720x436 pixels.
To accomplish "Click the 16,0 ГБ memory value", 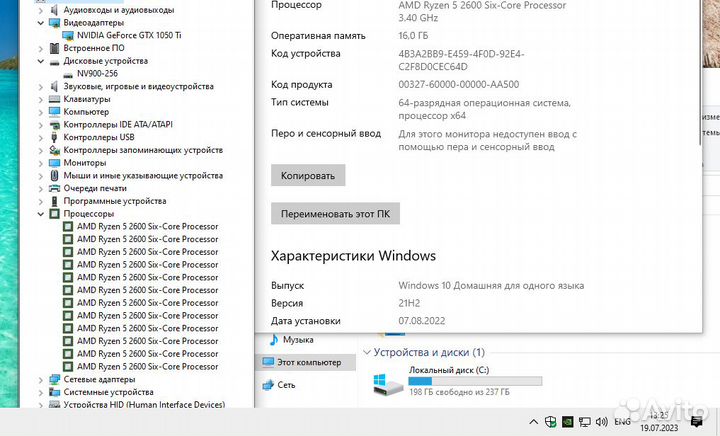I will 413,36.
